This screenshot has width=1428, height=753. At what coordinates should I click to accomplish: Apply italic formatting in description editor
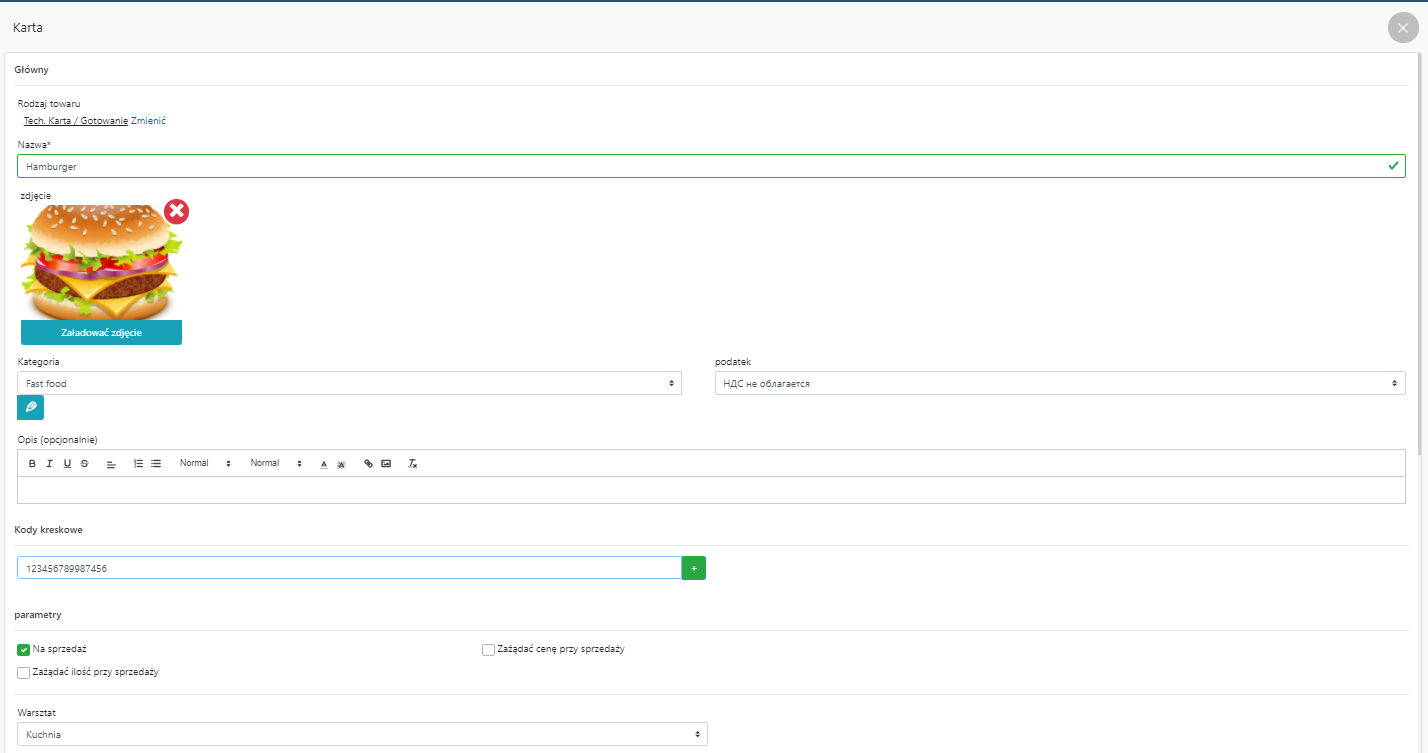pyautogui.click(x=49, y=464)
